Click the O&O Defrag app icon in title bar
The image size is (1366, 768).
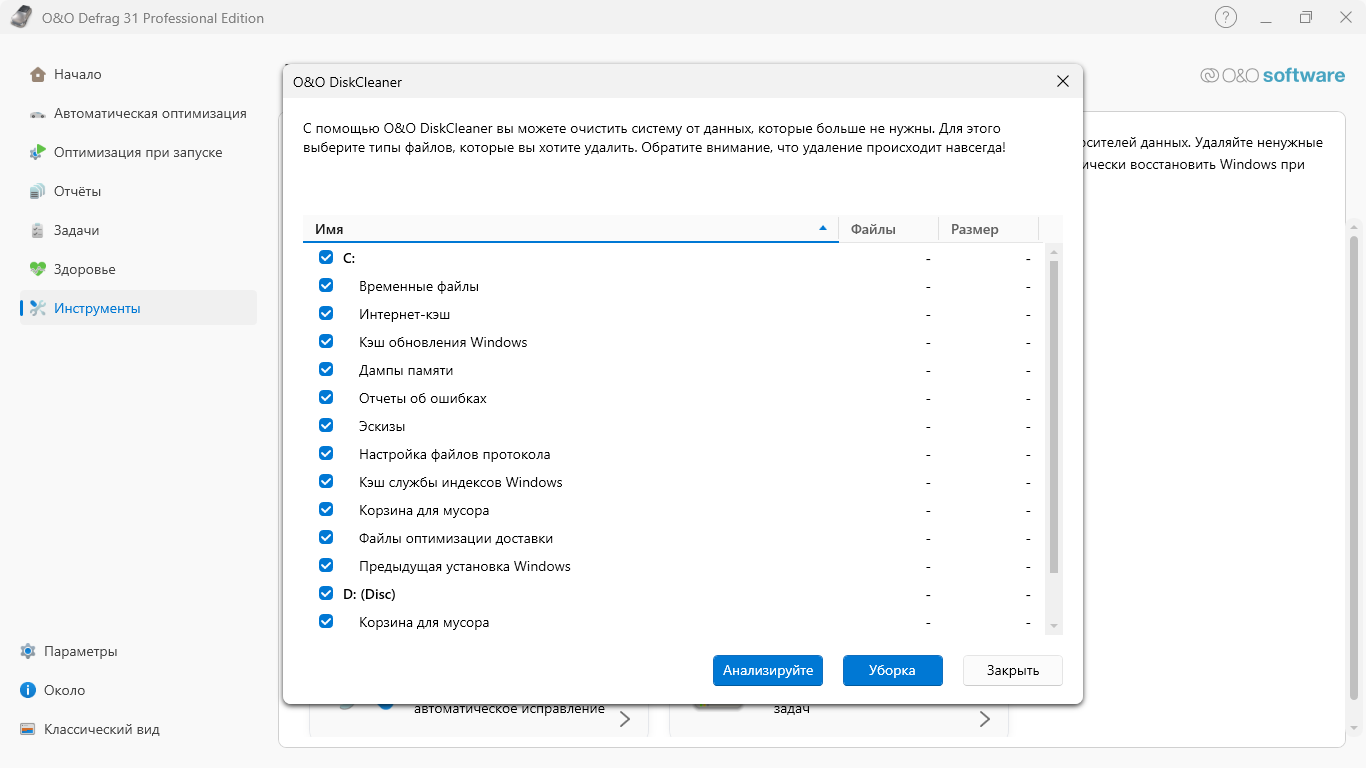click(20, 18)
